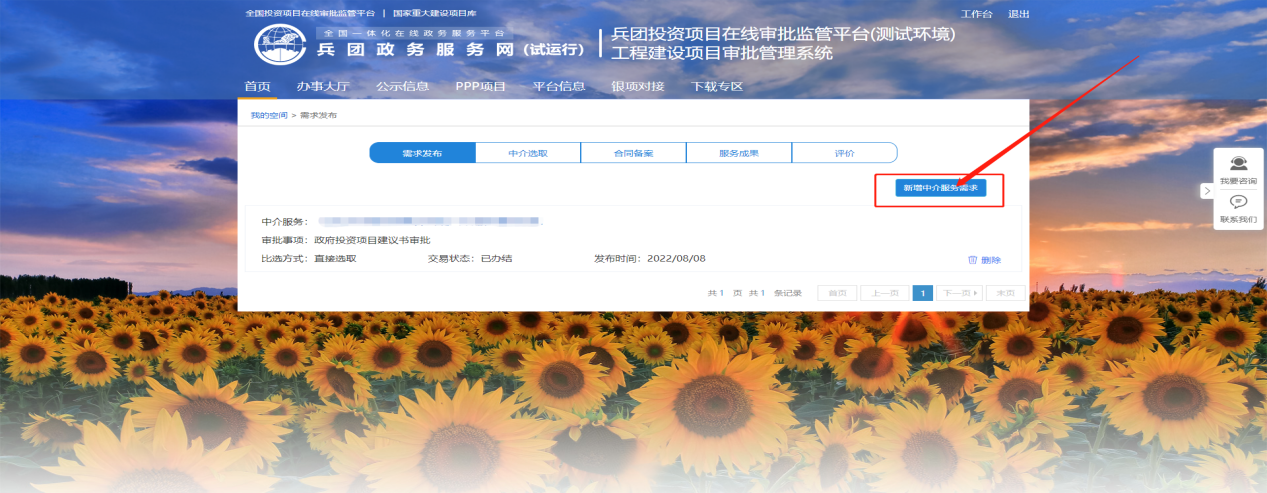Click 新增中介服务需求 button

[939, 187]
